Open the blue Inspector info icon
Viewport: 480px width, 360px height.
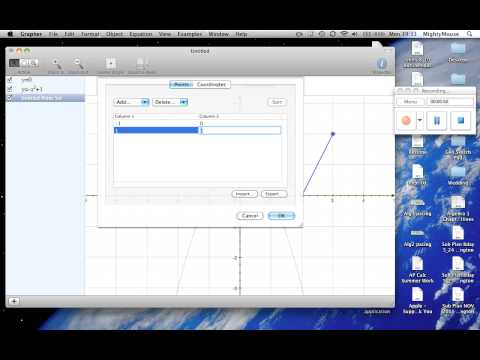[x=382, y=63]
